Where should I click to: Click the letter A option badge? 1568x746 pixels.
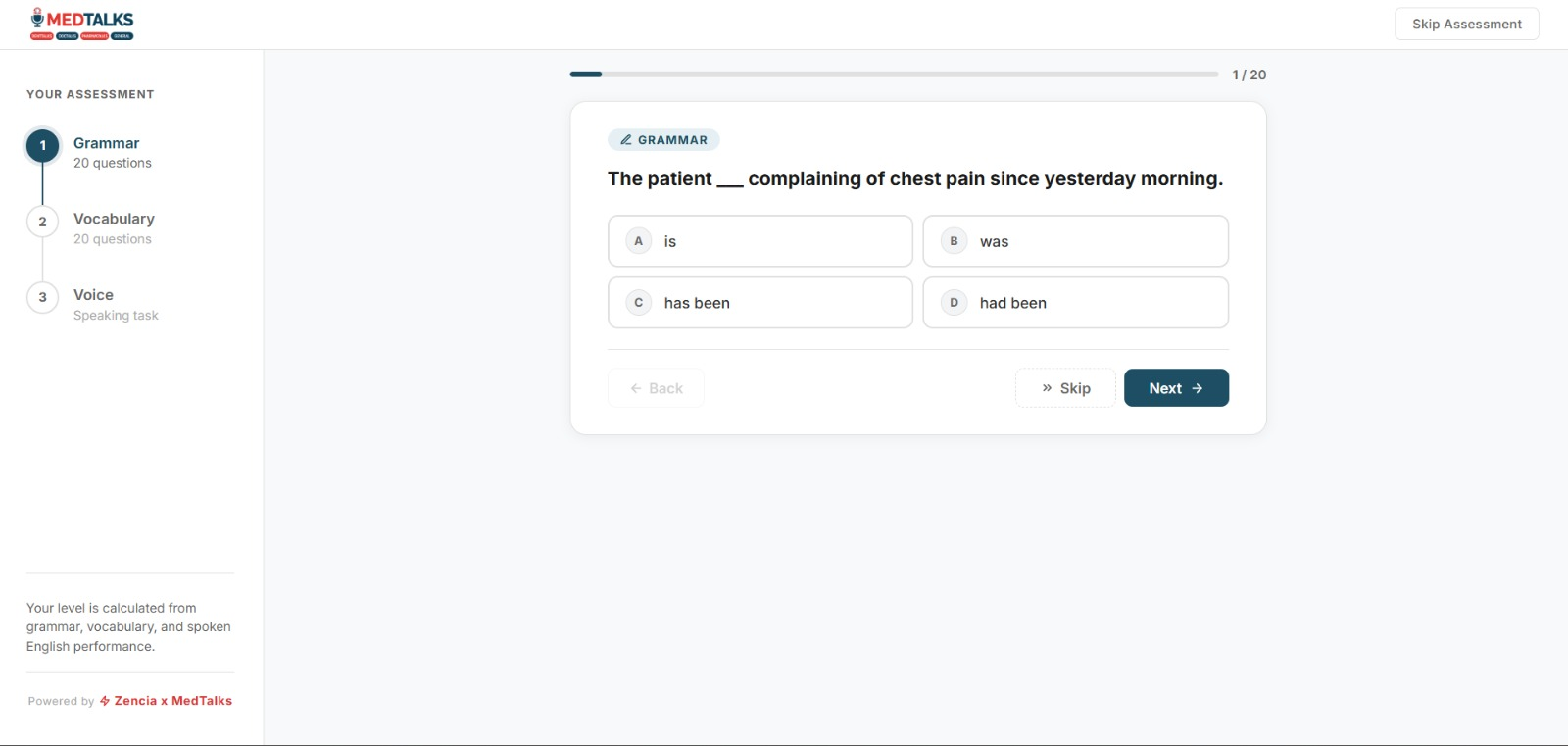(639, 241)
